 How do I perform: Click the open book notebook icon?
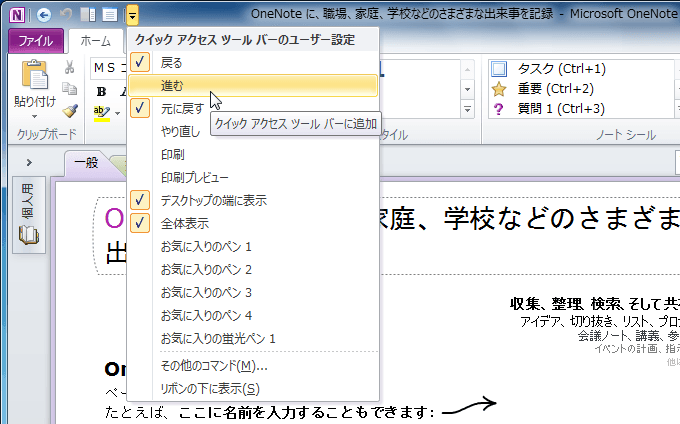click(29, 235)
